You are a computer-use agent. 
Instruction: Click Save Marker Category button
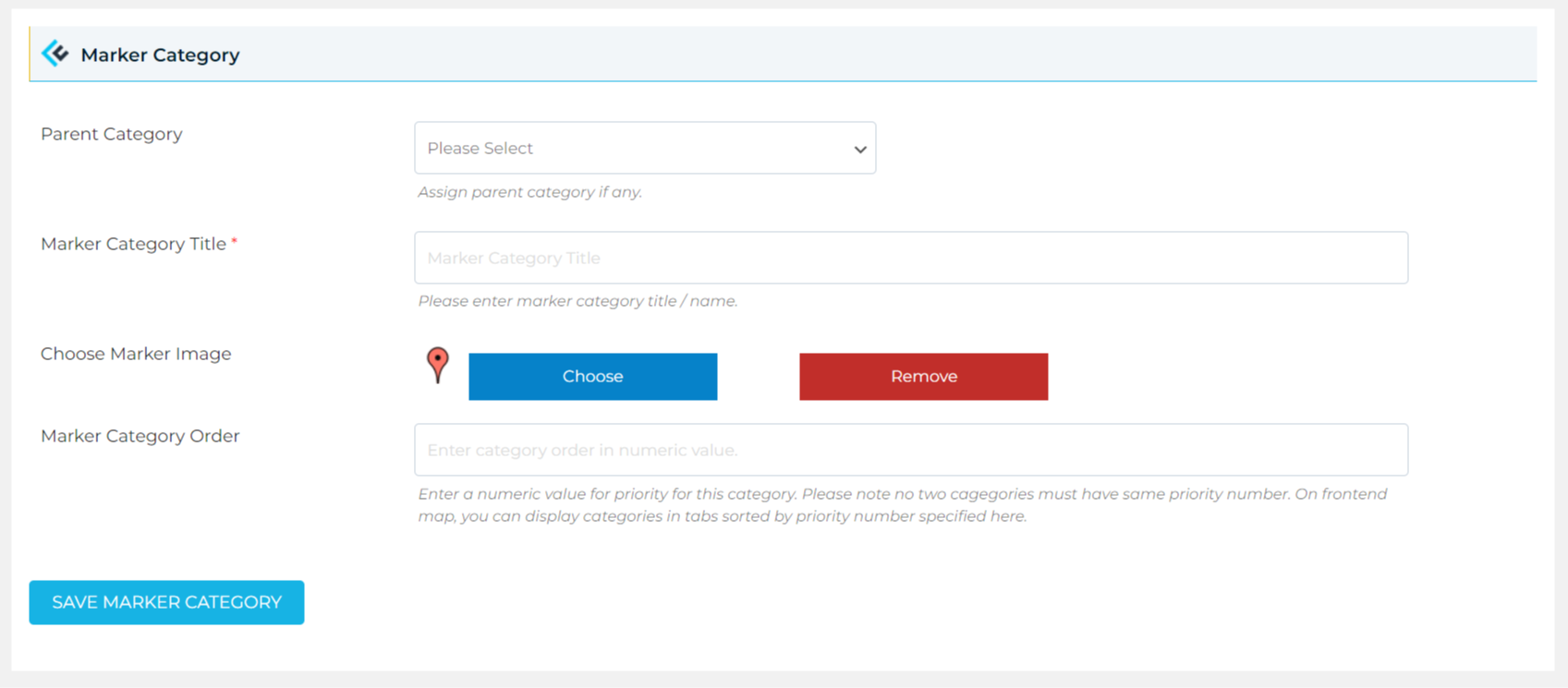coord(166,602)
